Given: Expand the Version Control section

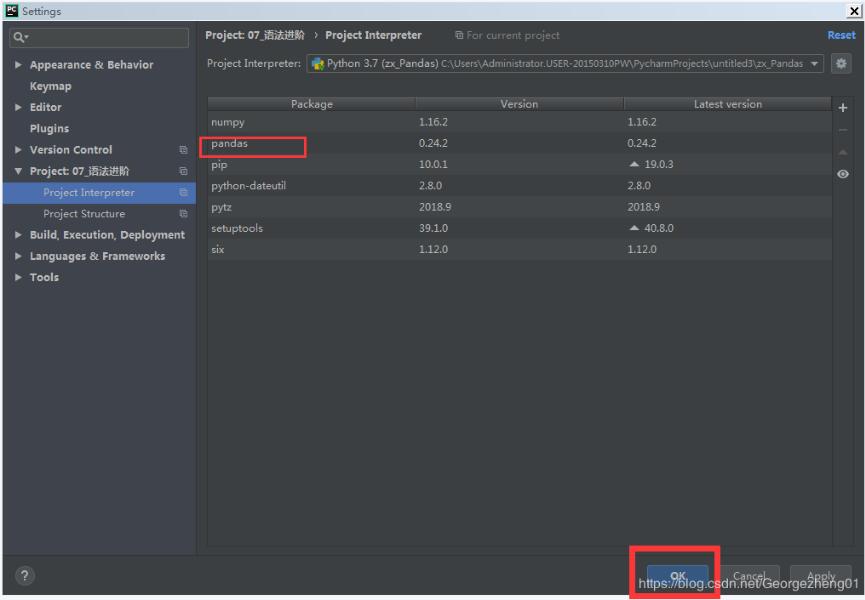Looking at the screenshot, I should click(18, 150).
